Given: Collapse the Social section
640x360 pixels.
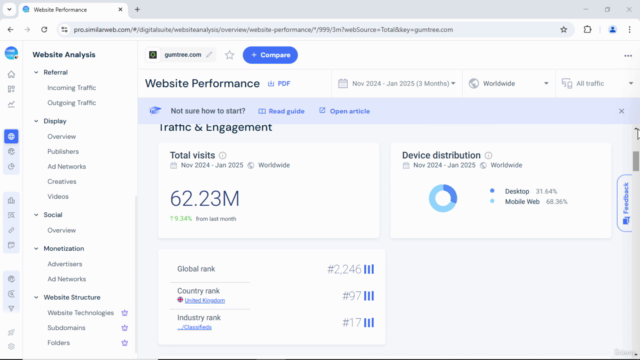Looking at the screenshot, I should [x=36, y=215].
